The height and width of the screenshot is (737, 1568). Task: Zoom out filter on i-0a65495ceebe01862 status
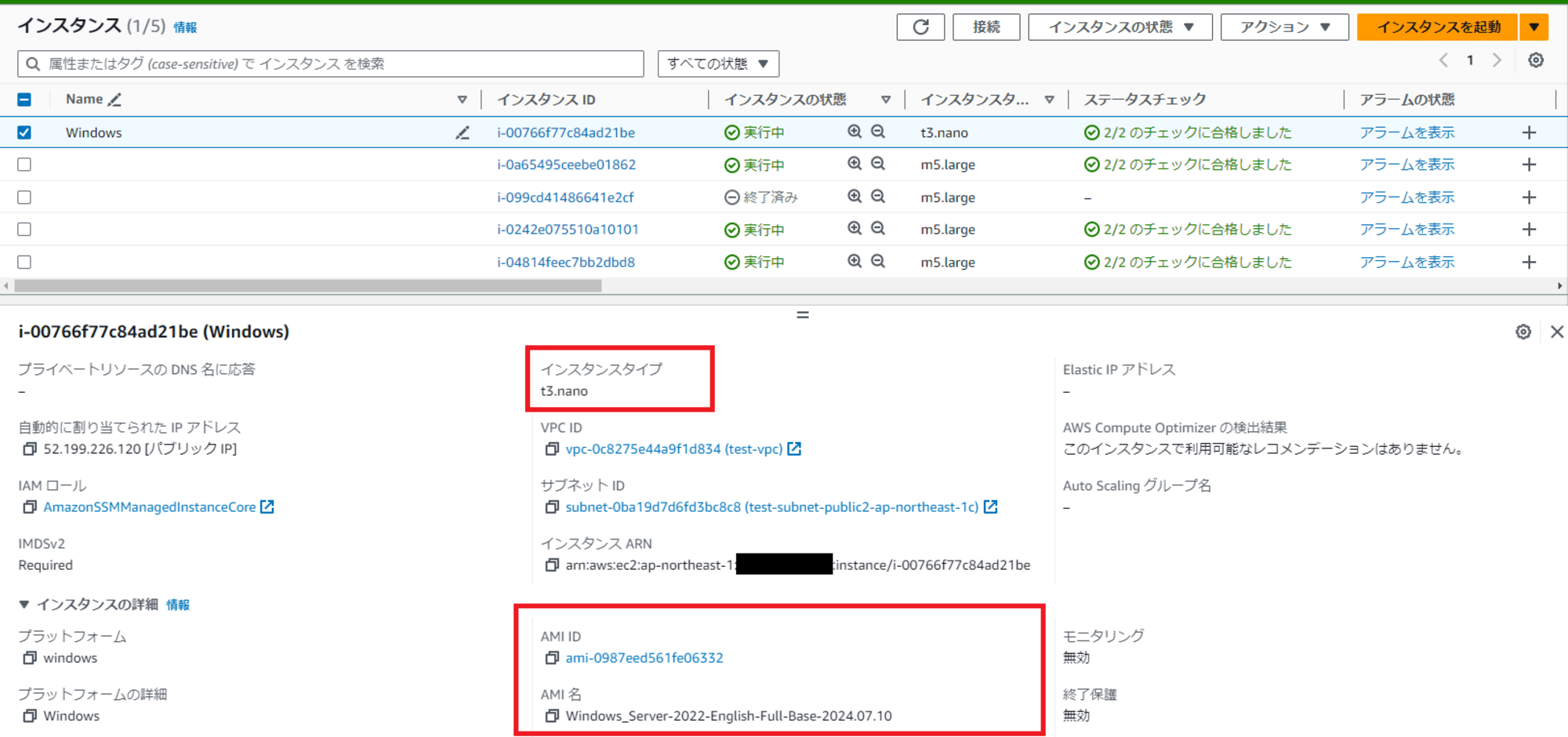878,164
